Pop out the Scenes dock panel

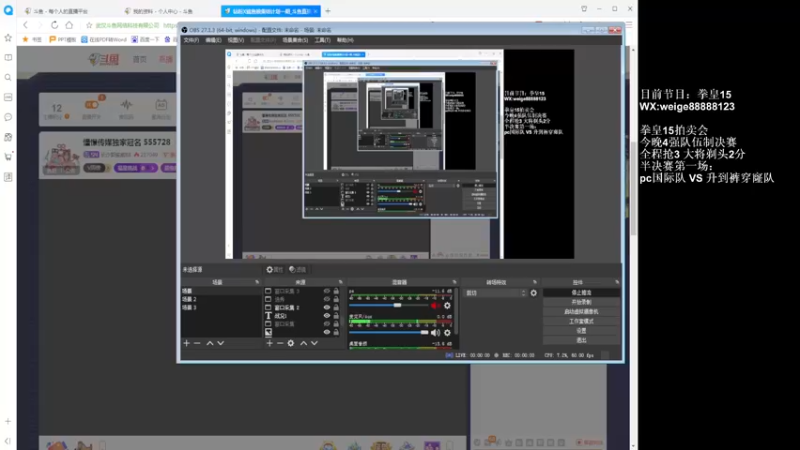[x=257, y=282]
